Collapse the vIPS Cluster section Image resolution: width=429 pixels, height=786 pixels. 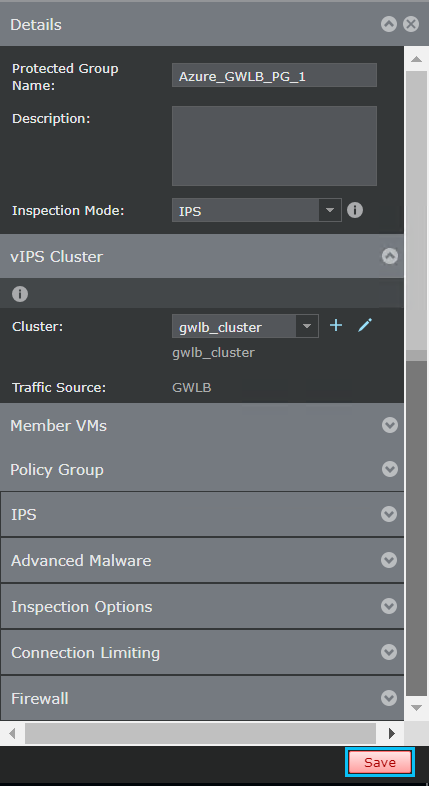click(x=389, y=256)
